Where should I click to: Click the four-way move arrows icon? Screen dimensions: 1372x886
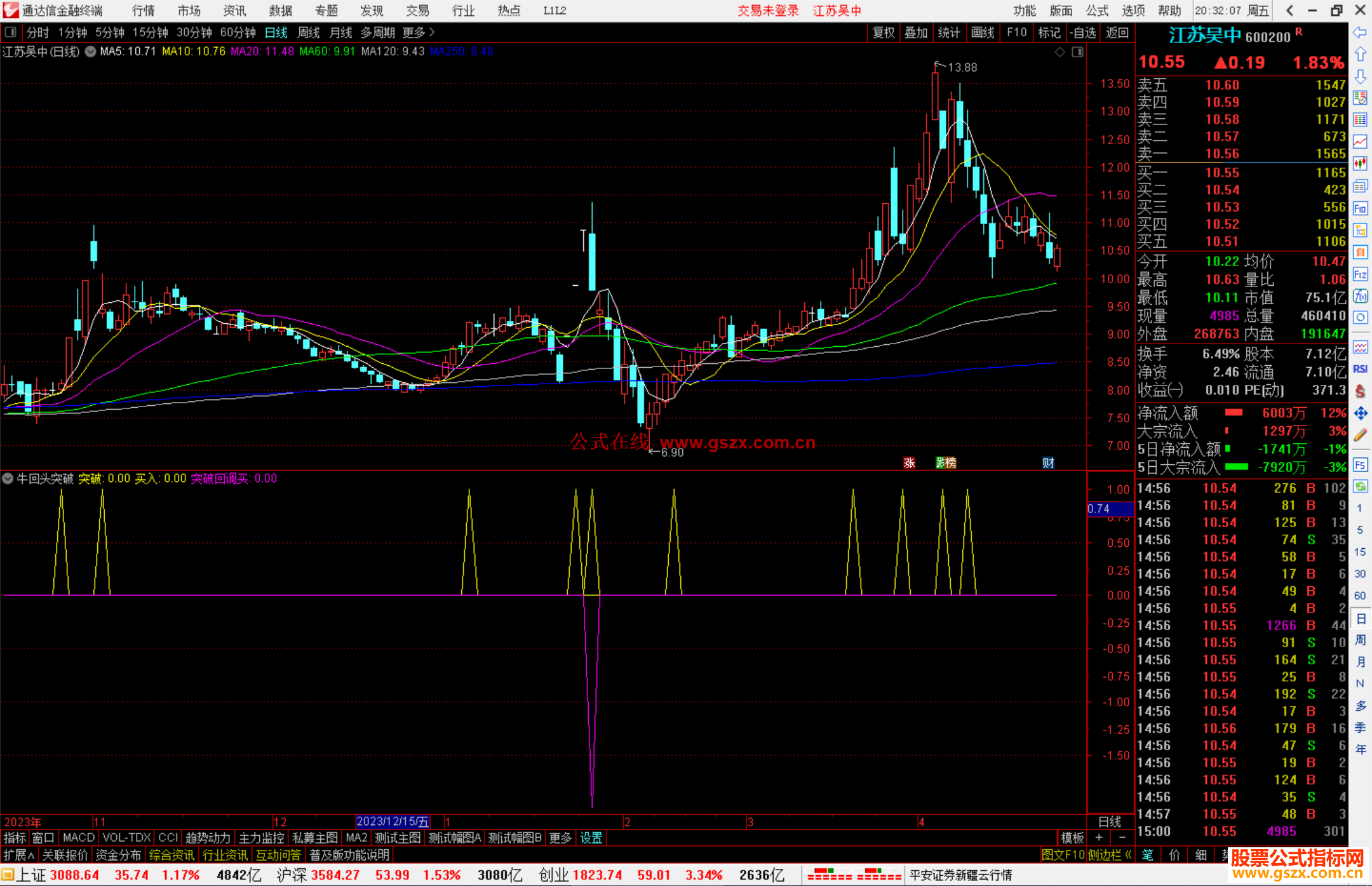(x=1360, y=413)
